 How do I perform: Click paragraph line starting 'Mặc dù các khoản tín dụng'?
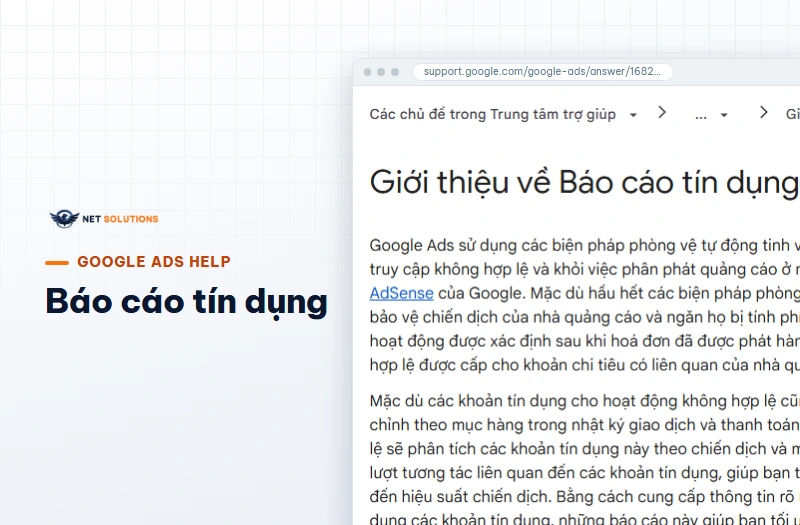pyautogui.click(x=584, y=401)
